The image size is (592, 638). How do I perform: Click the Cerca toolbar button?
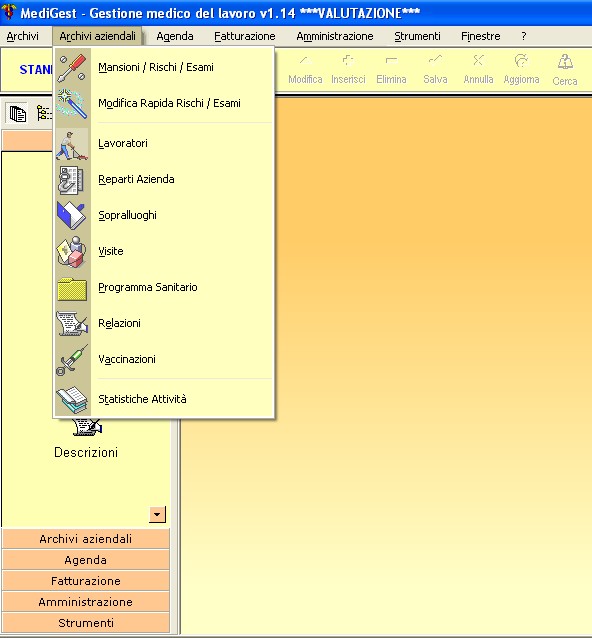click(x=565, y=71)
